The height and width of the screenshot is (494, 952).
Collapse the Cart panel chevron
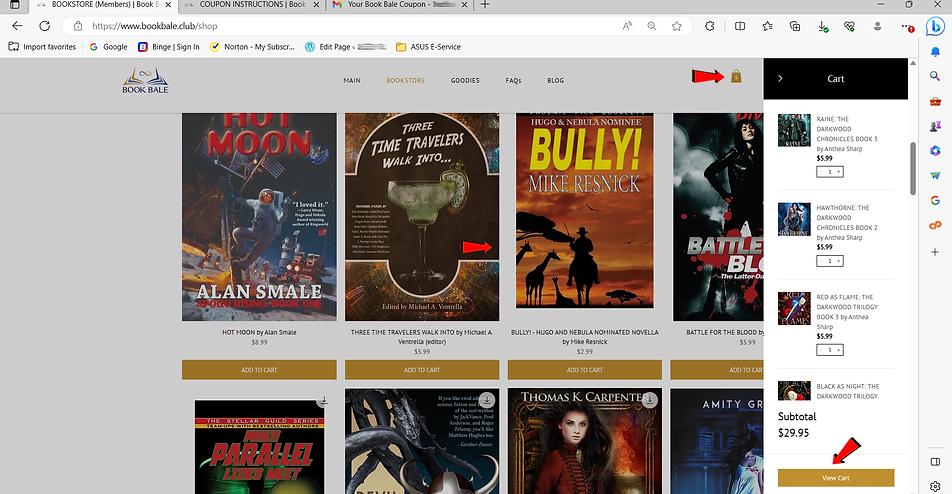click(780, 78)
